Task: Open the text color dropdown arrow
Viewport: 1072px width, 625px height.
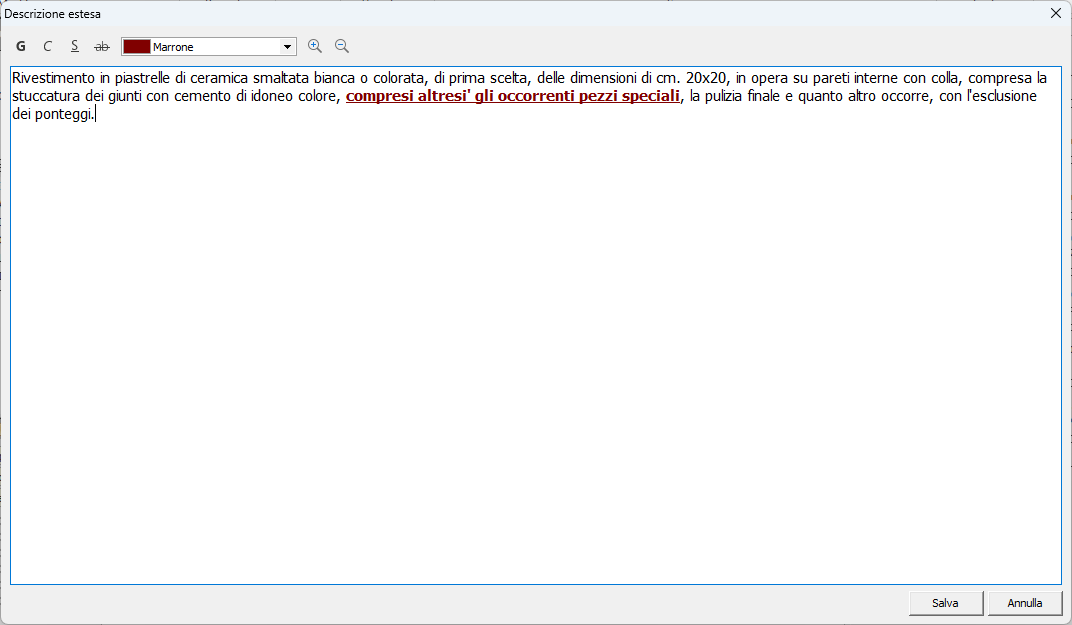Action: (x=288, y=47)
